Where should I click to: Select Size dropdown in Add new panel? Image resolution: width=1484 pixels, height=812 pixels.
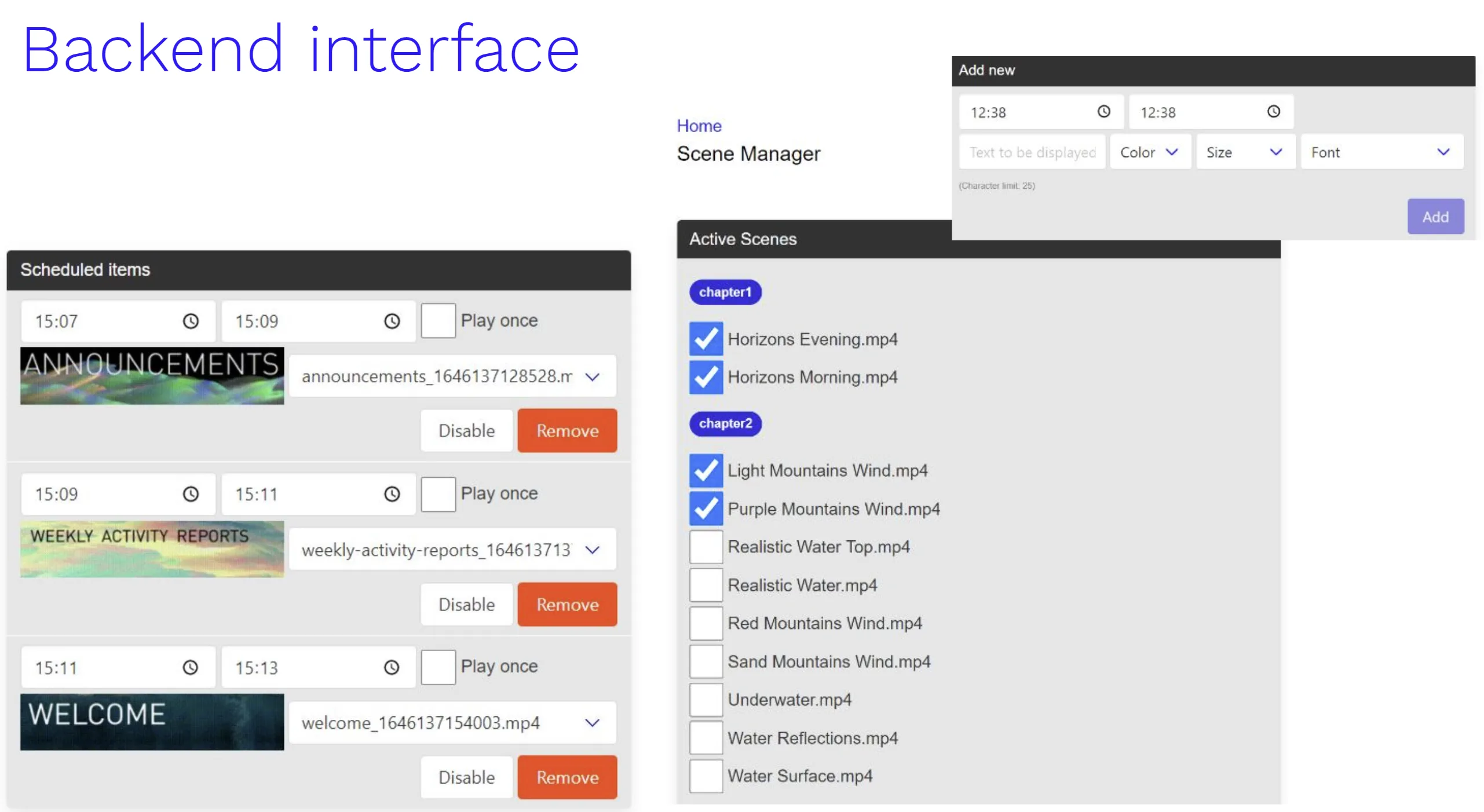pyautogui.click(x=1244, y=152)
